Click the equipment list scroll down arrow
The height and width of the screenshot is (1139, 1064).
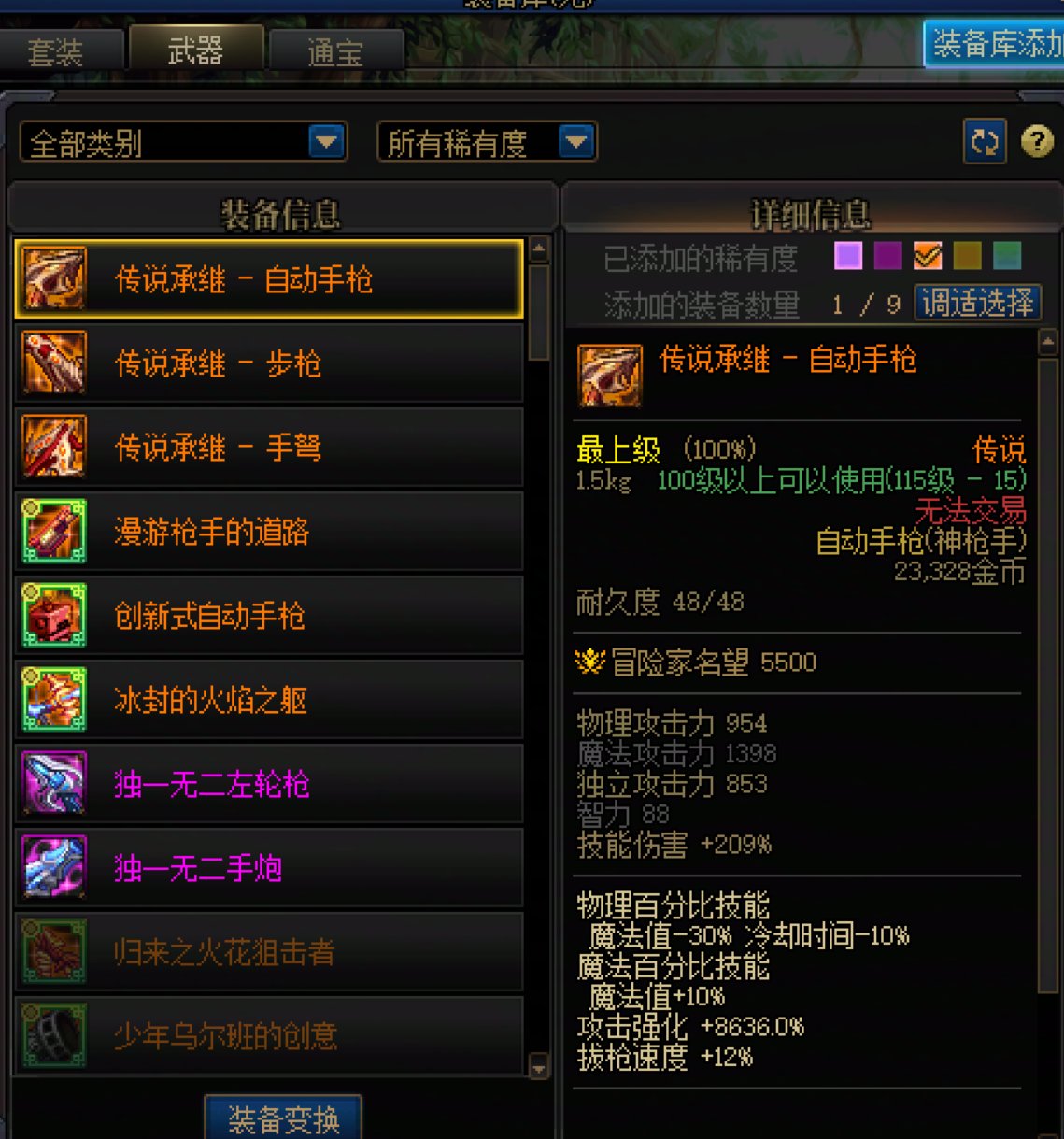pyautogui.click(x=538, y=1066)
